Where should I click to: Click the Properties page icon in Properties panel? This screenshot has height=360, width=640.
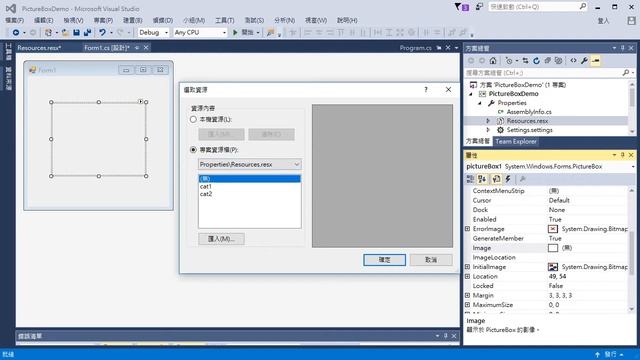(496, 179)
